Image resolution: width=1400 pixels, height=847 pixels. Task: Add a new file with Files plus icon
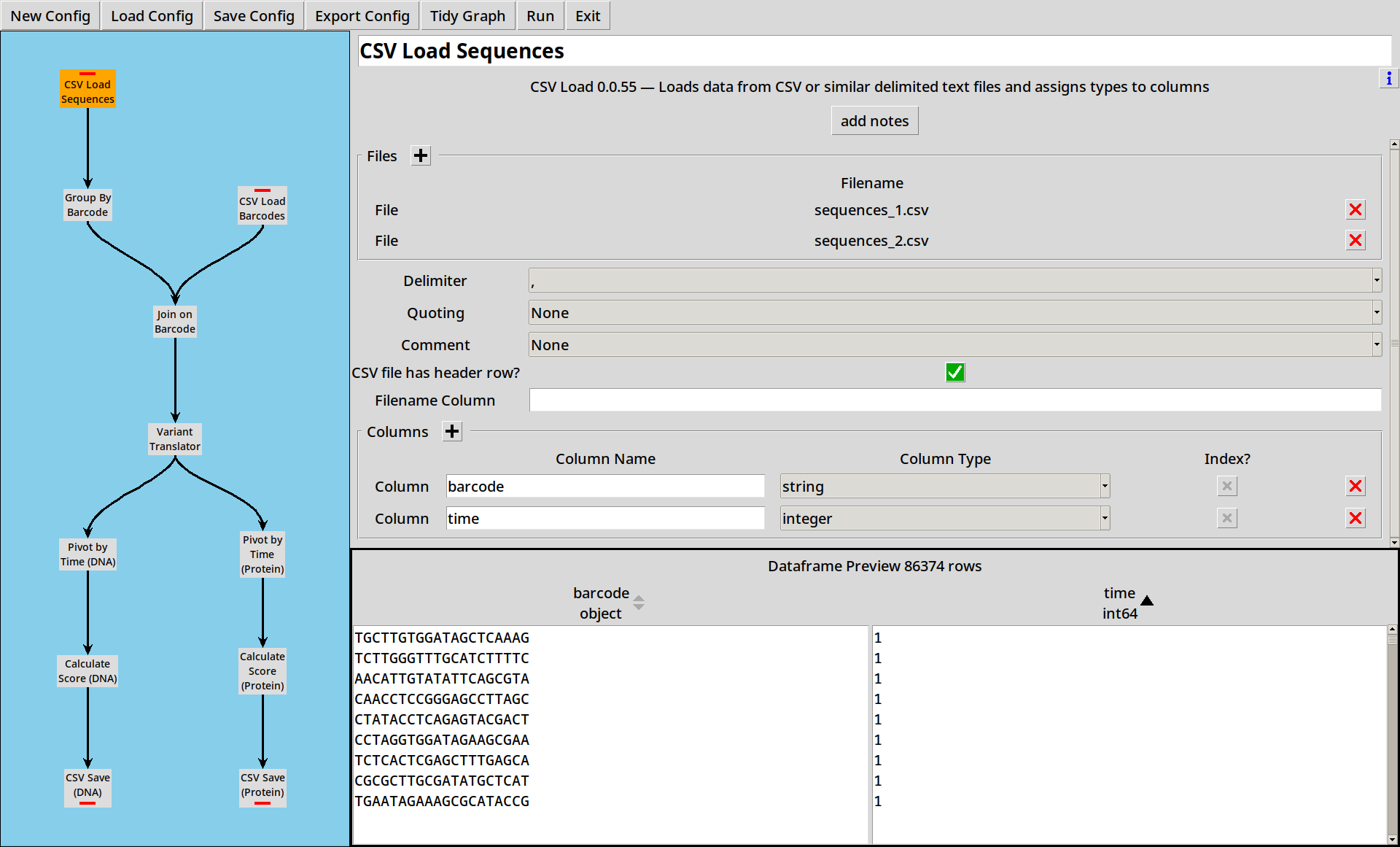point(421,155)
